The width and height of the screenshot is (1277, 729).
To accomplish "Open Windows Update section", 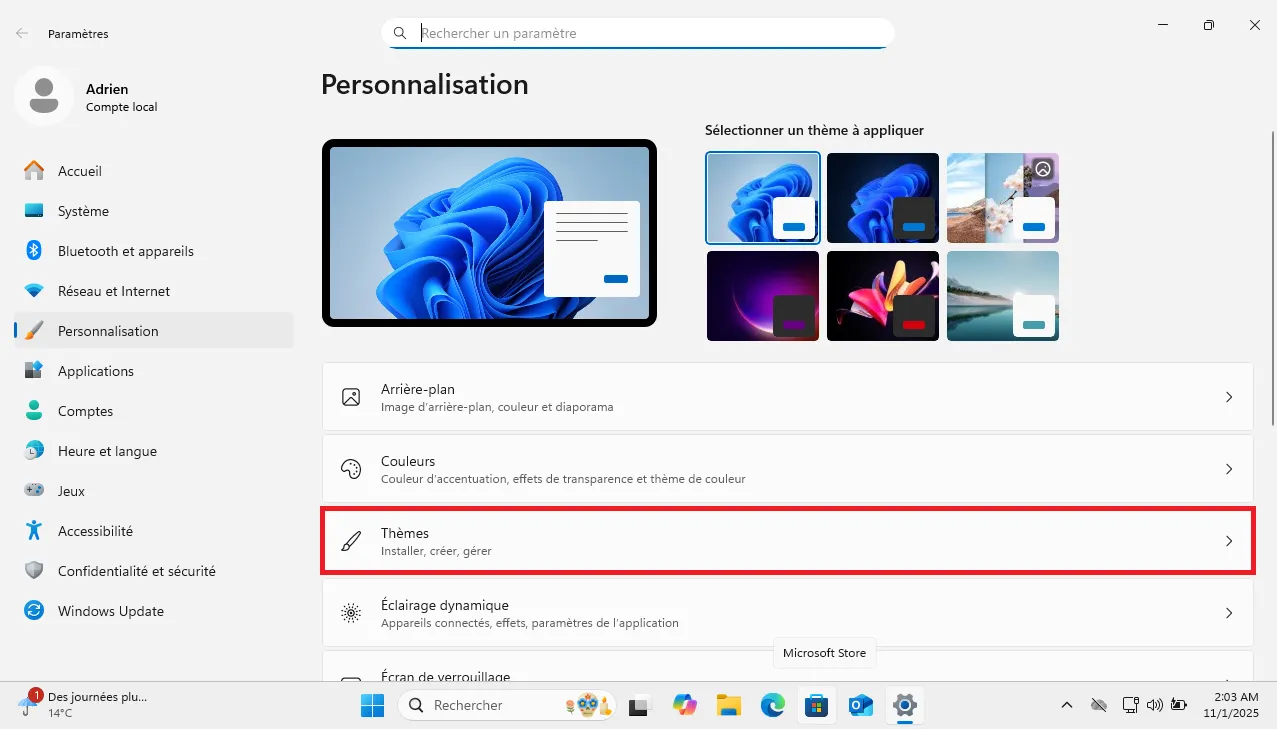I will tap(110, 611).
